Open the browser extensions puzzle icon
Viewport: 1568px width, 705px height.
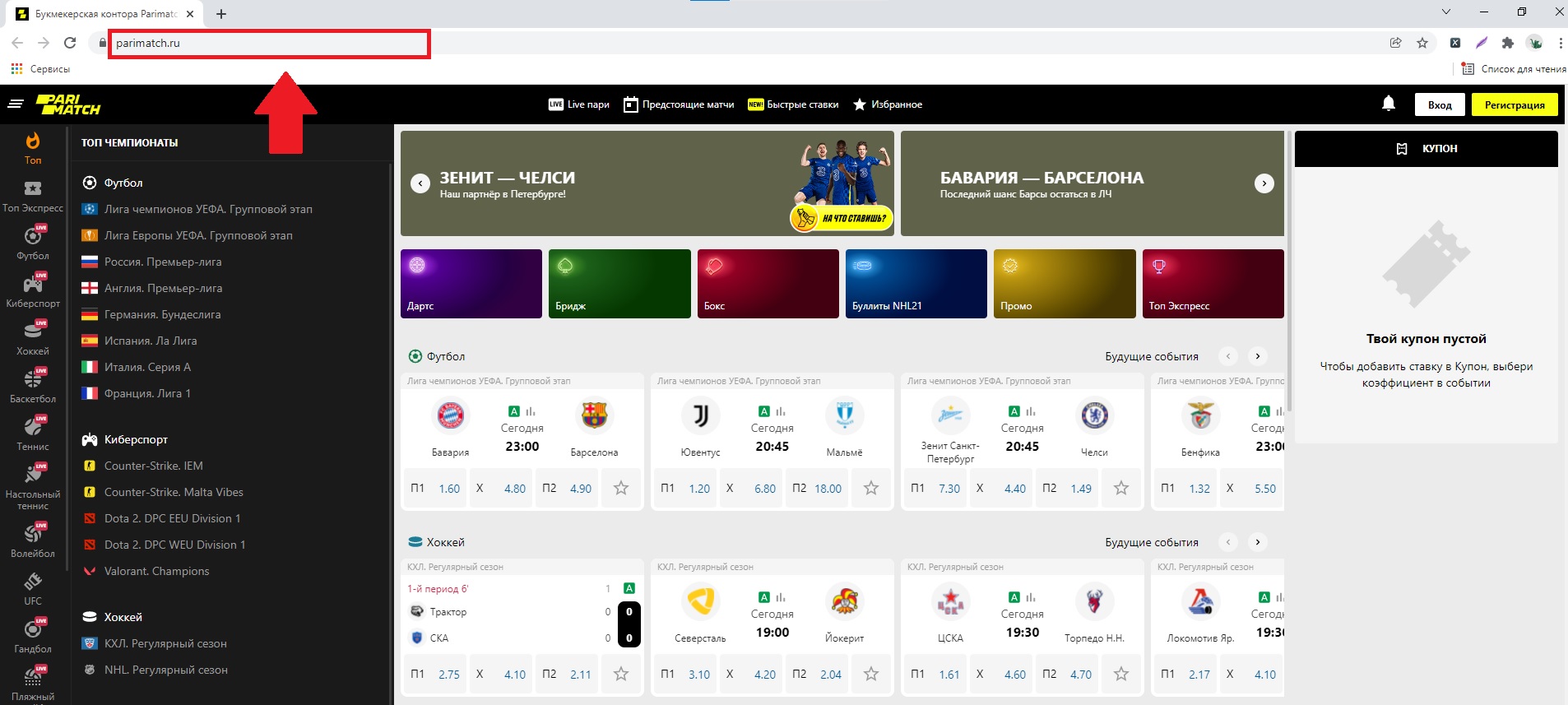[1508, 43]
